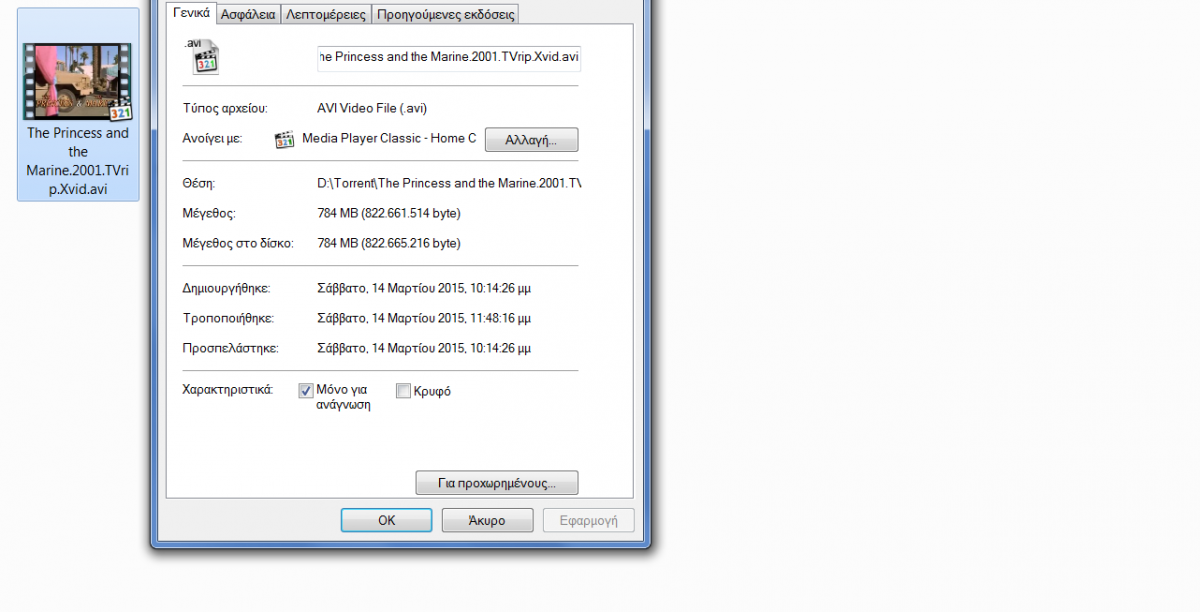Open the Προηγούμενες εκδόσεις tab

click(446, 14)
